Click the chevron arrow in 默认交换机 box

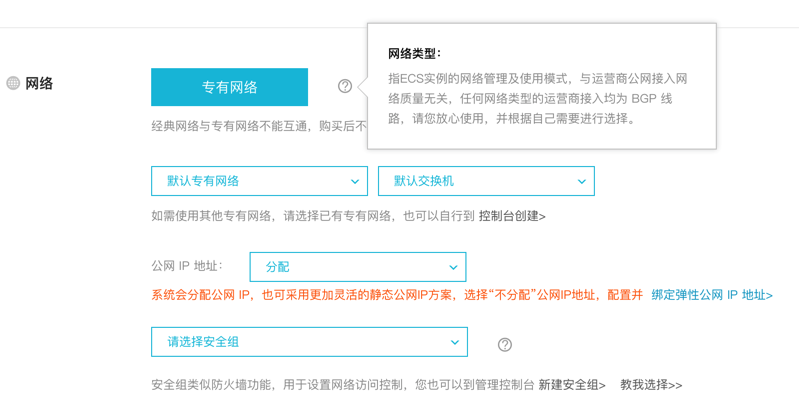581,181
